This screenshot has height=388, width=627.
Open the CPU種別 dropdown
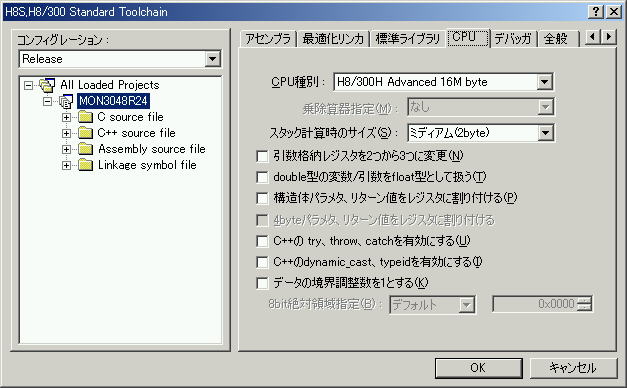(x=544, y=82)
